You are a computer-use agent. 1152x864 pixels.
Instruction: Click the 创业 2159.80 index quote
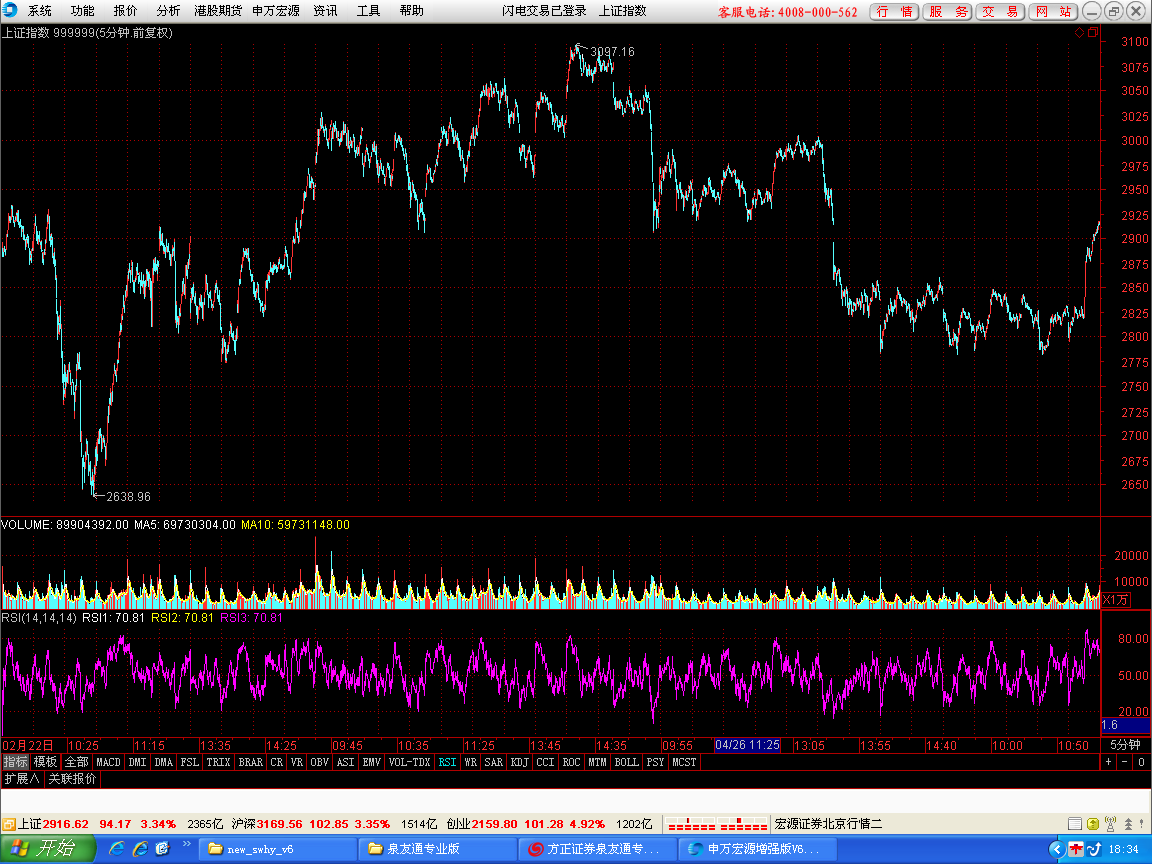[x=525, y=824]
